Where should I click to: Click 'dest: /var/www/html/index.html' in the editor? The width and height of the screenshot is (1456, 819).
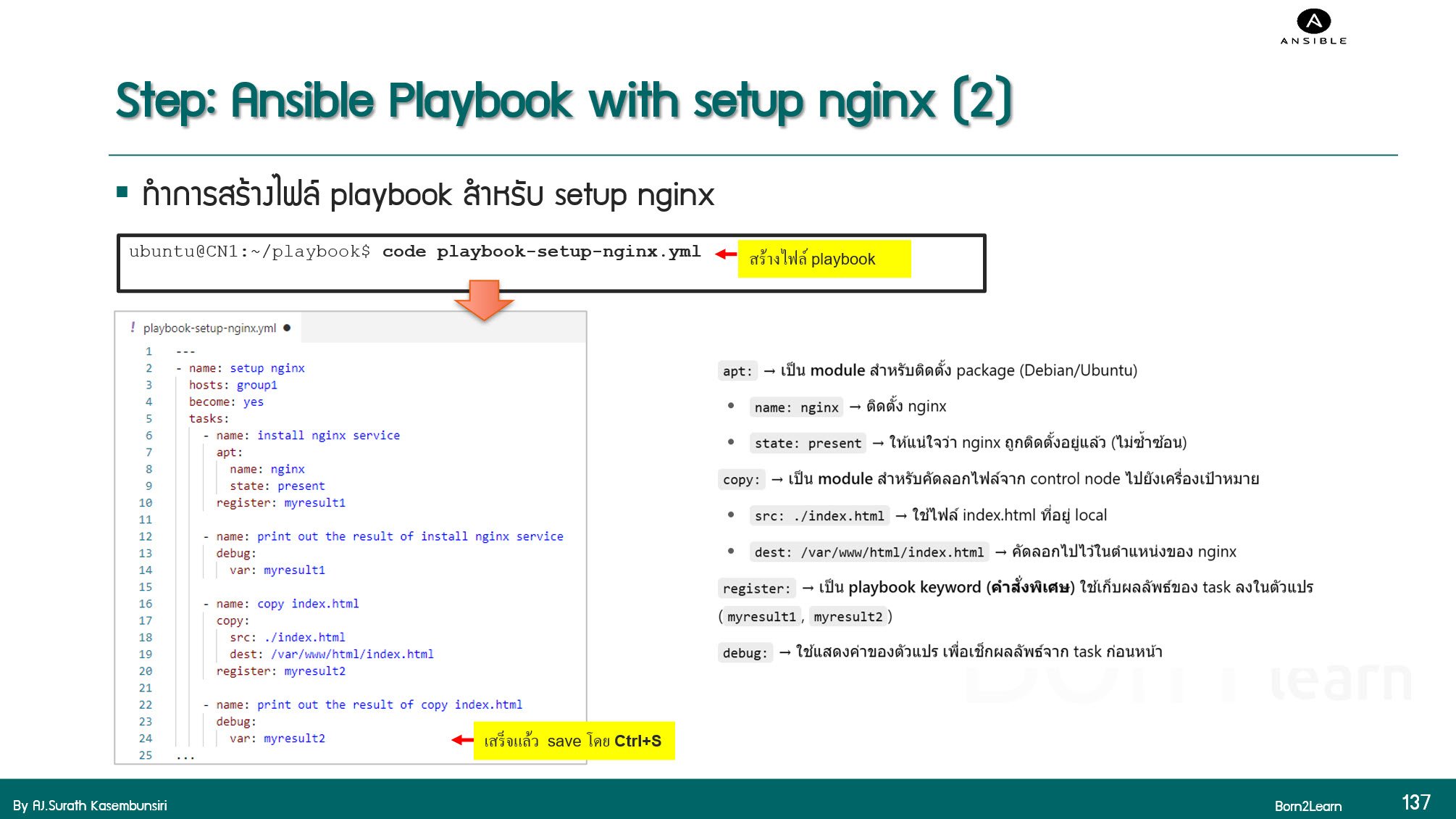pyautogui.click(x=332, y=654)
